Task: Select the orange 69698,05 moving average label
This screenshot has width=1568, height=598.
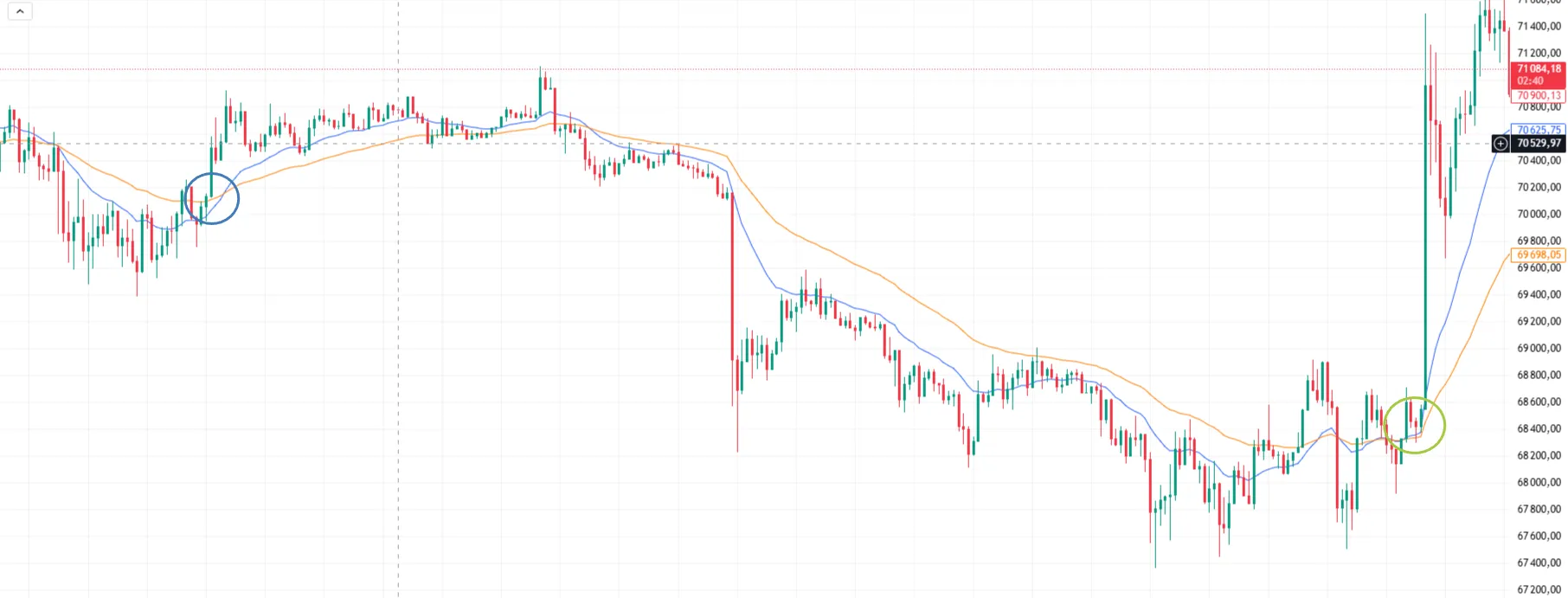Action: (x=1539, y=254)
